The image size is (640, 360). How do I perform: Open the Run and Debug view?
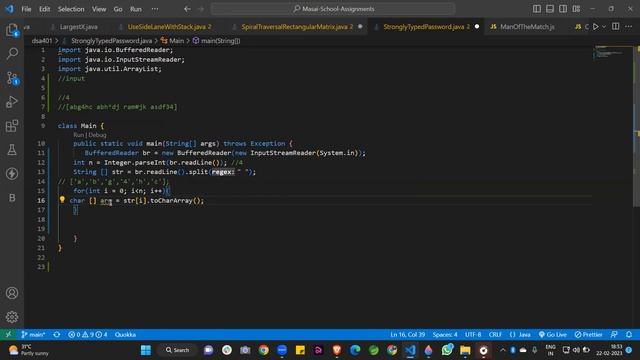click(12, 102)
